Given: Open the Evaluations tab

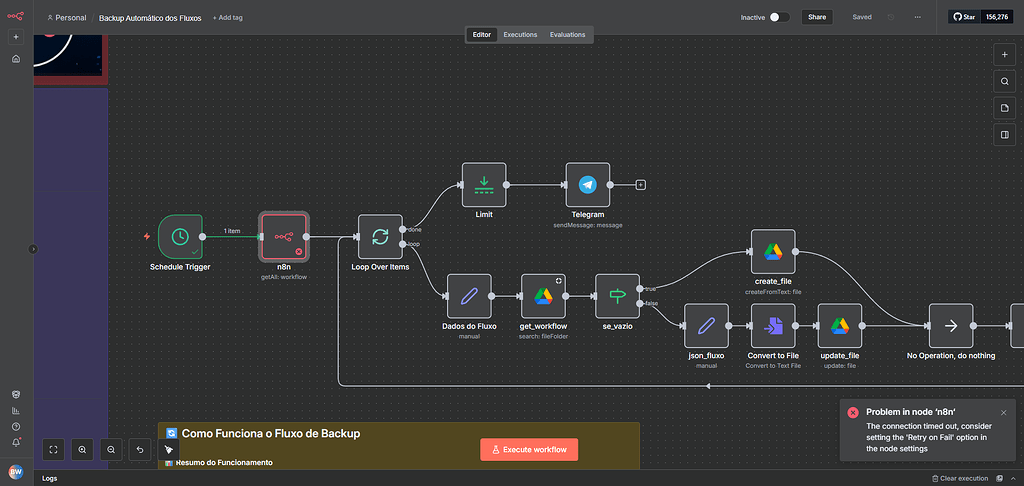Looking at the screenshot, I should tap(568, 34).
